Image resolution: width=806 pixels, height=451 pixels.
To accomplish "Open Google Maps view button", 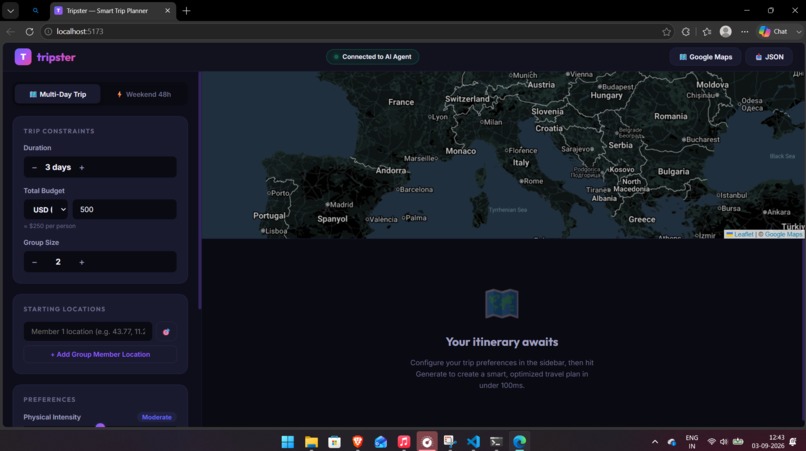I will click(705, 57).
